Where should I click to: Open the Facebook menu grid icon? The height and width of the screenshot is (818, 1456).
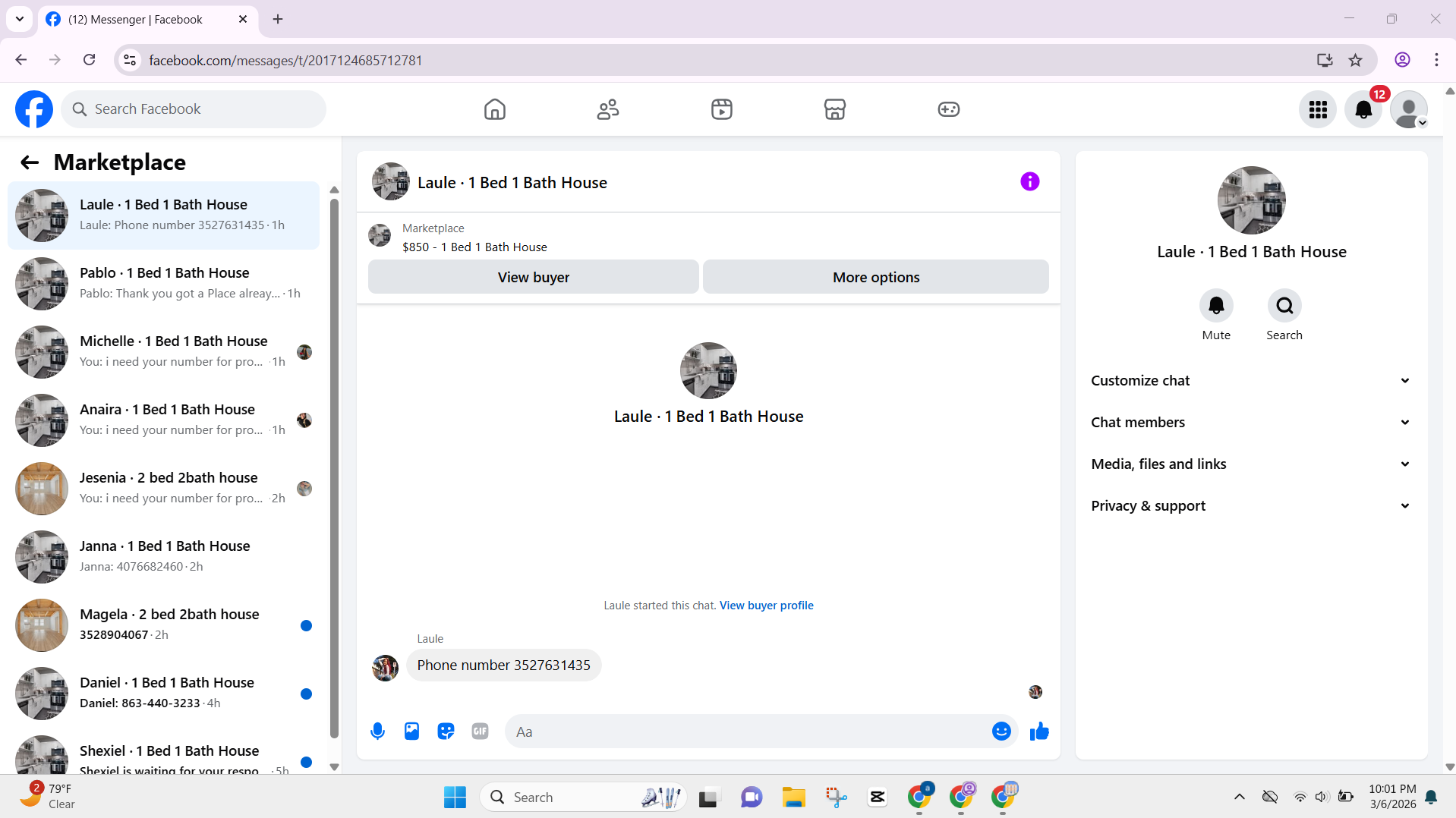coord(1318,110)
